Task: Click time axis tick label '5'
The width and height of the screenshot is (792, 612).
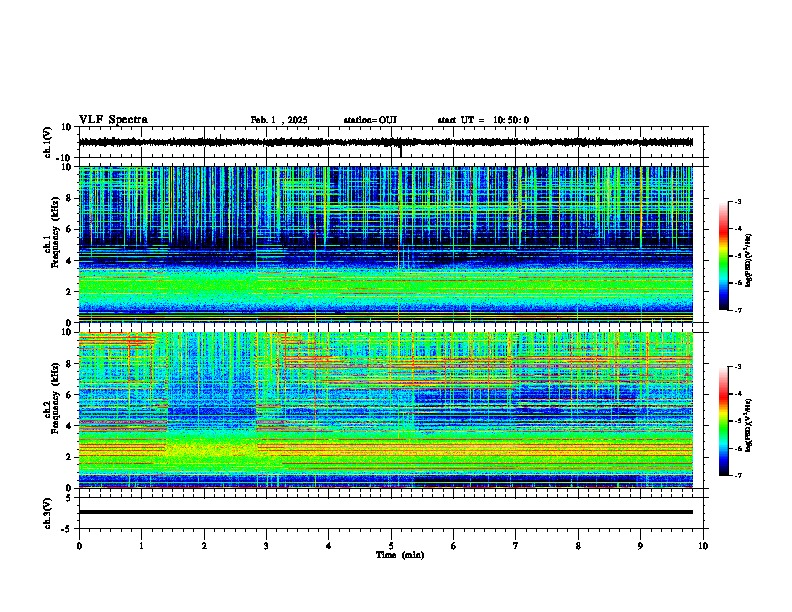Action: [391, 546]
